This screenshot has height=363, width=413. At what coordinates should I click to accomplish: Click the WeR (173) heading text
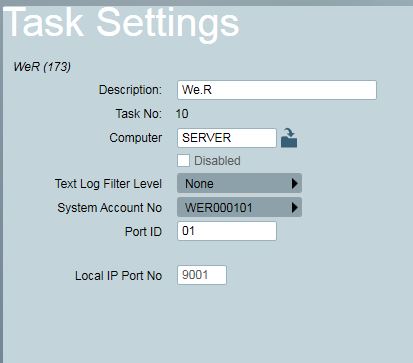pos(42,67)
